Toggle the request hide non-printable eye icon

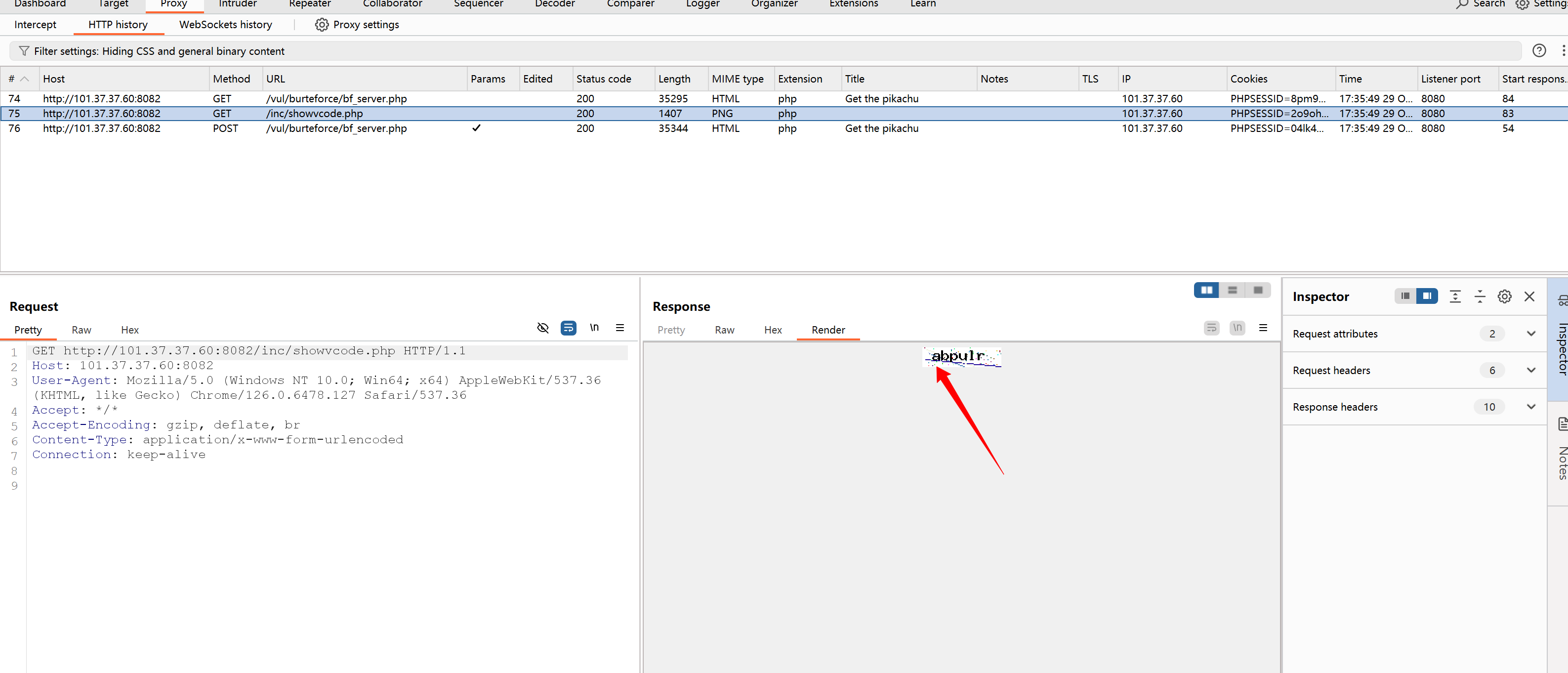[542, 328]
